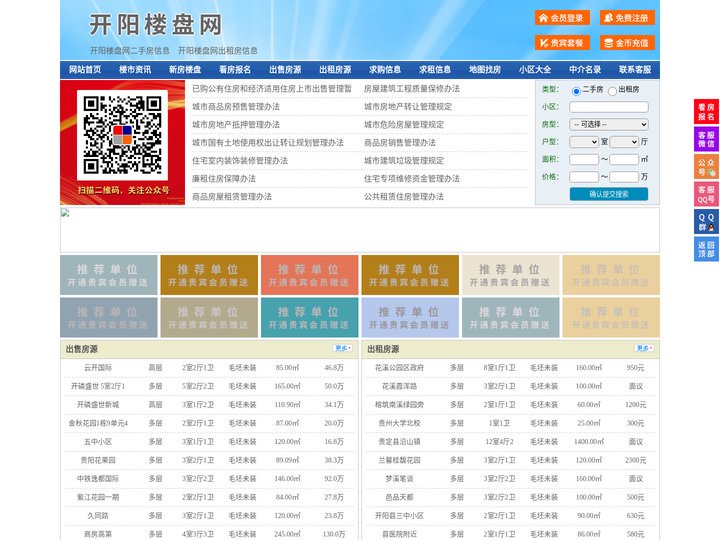Open the 地图找房 nav item
The width and height of the screenshot is (720, 540).
485,70
